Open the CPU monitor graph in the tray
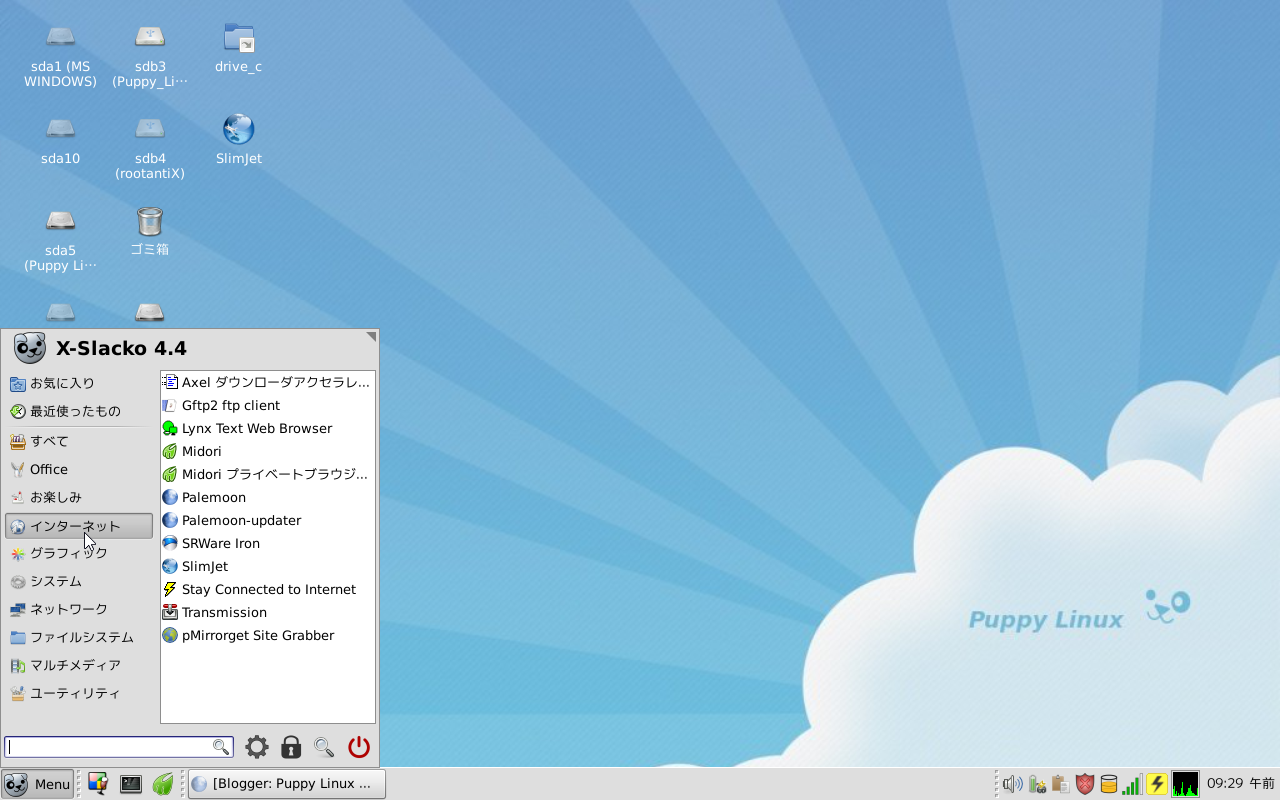 pyautogui.click(x=1185, y=784)
